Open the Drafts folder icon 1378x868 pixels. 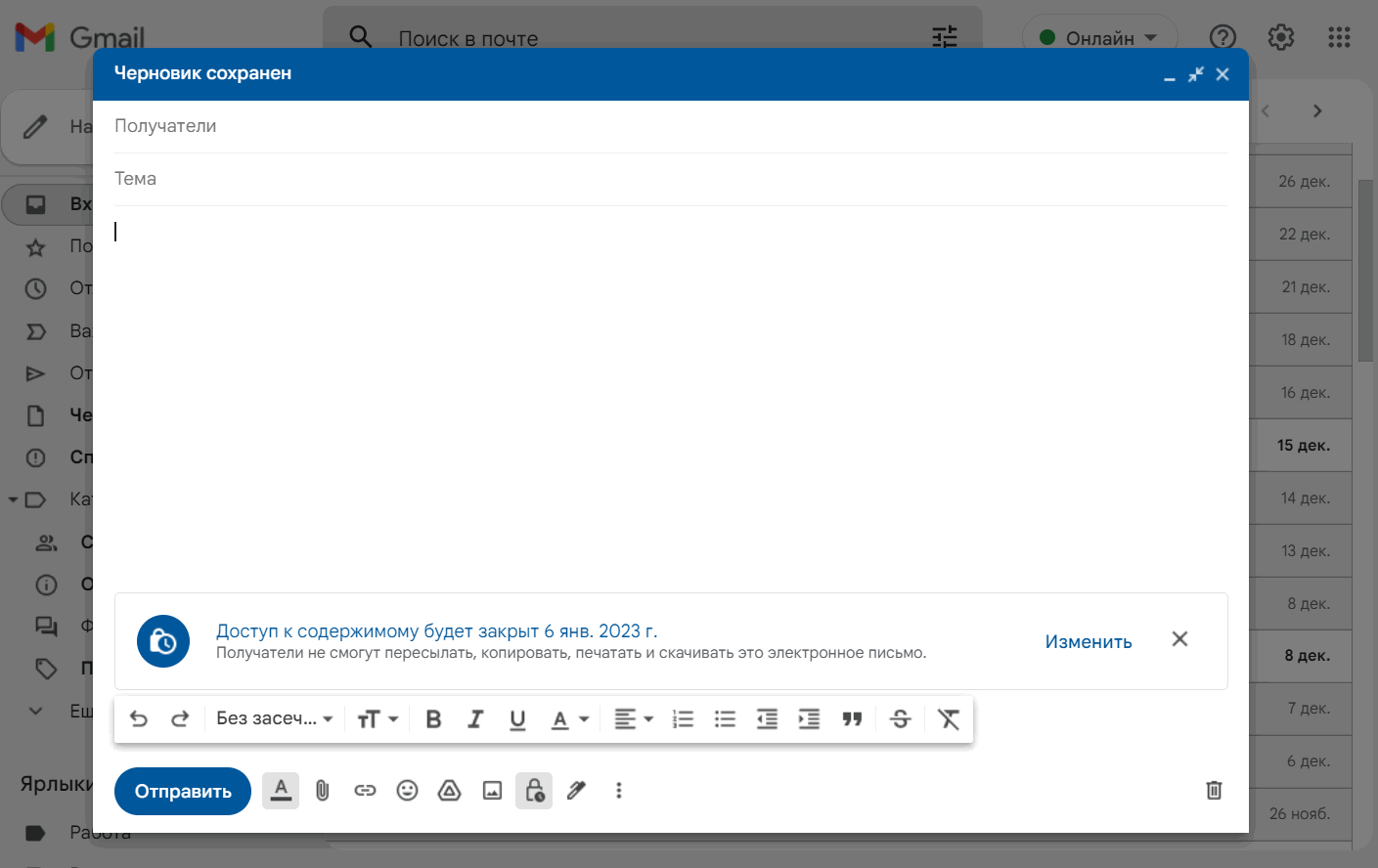[36, 416]
